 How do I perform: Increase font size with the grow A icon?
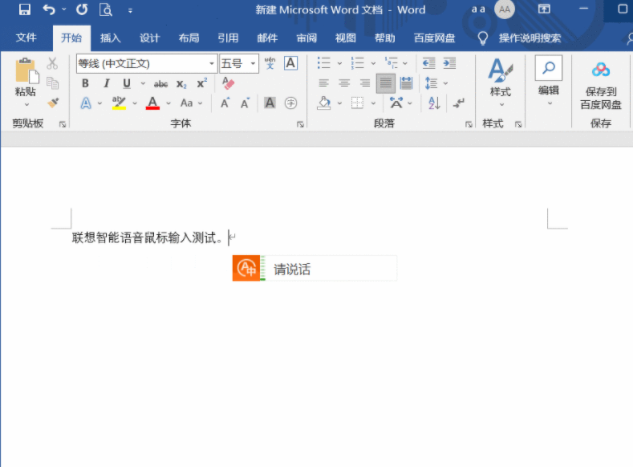pyautogui.click(x=225, y=103)
